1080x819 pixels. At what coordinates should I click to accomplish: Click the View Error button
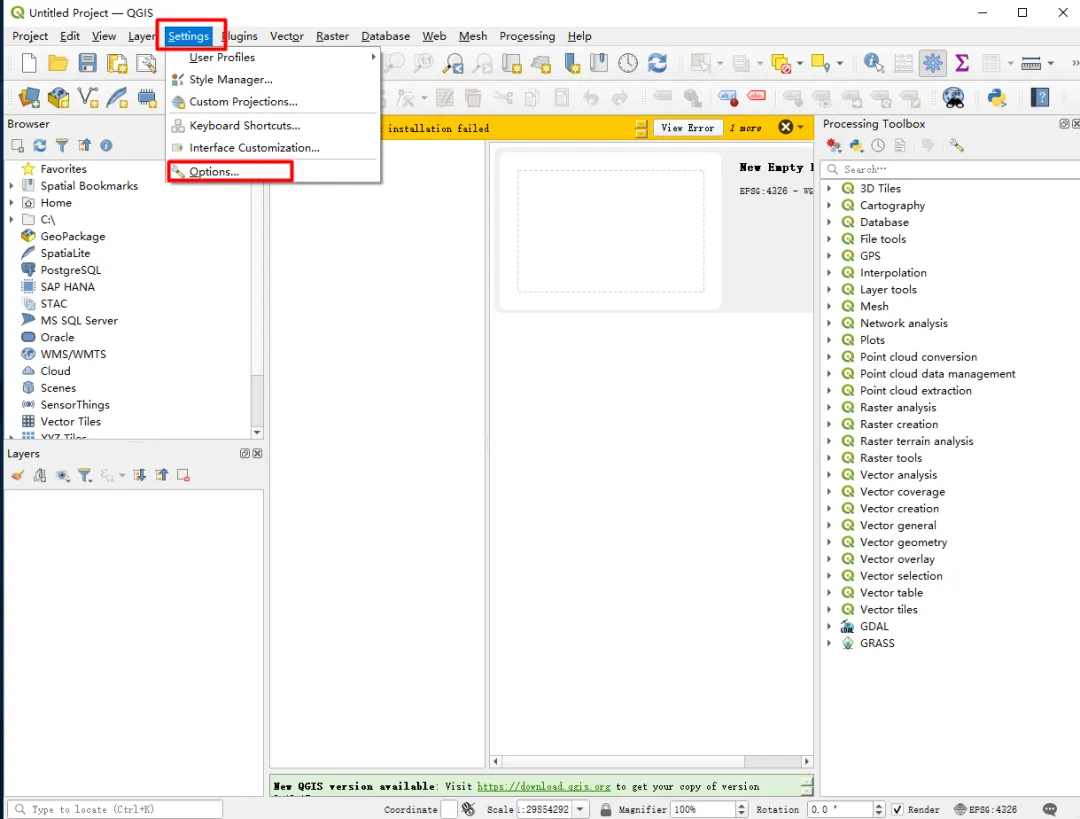coord(687,128)
